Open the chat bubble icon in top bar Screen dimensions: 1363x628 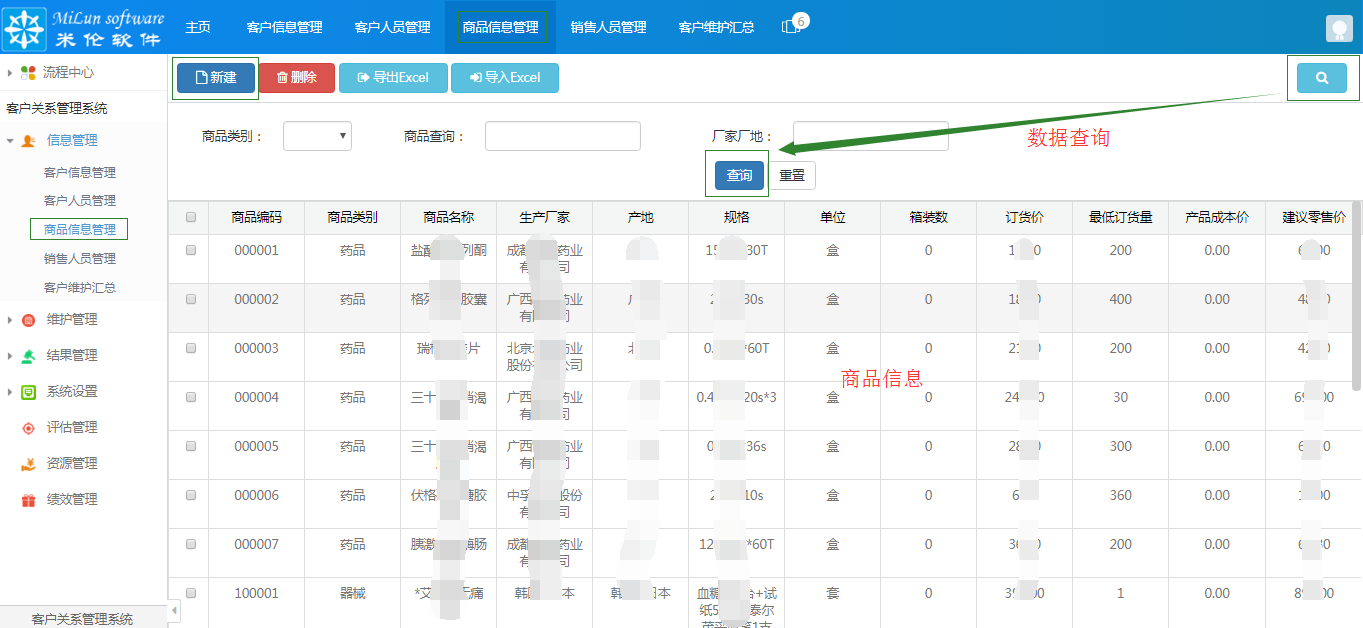(1338, 27)
